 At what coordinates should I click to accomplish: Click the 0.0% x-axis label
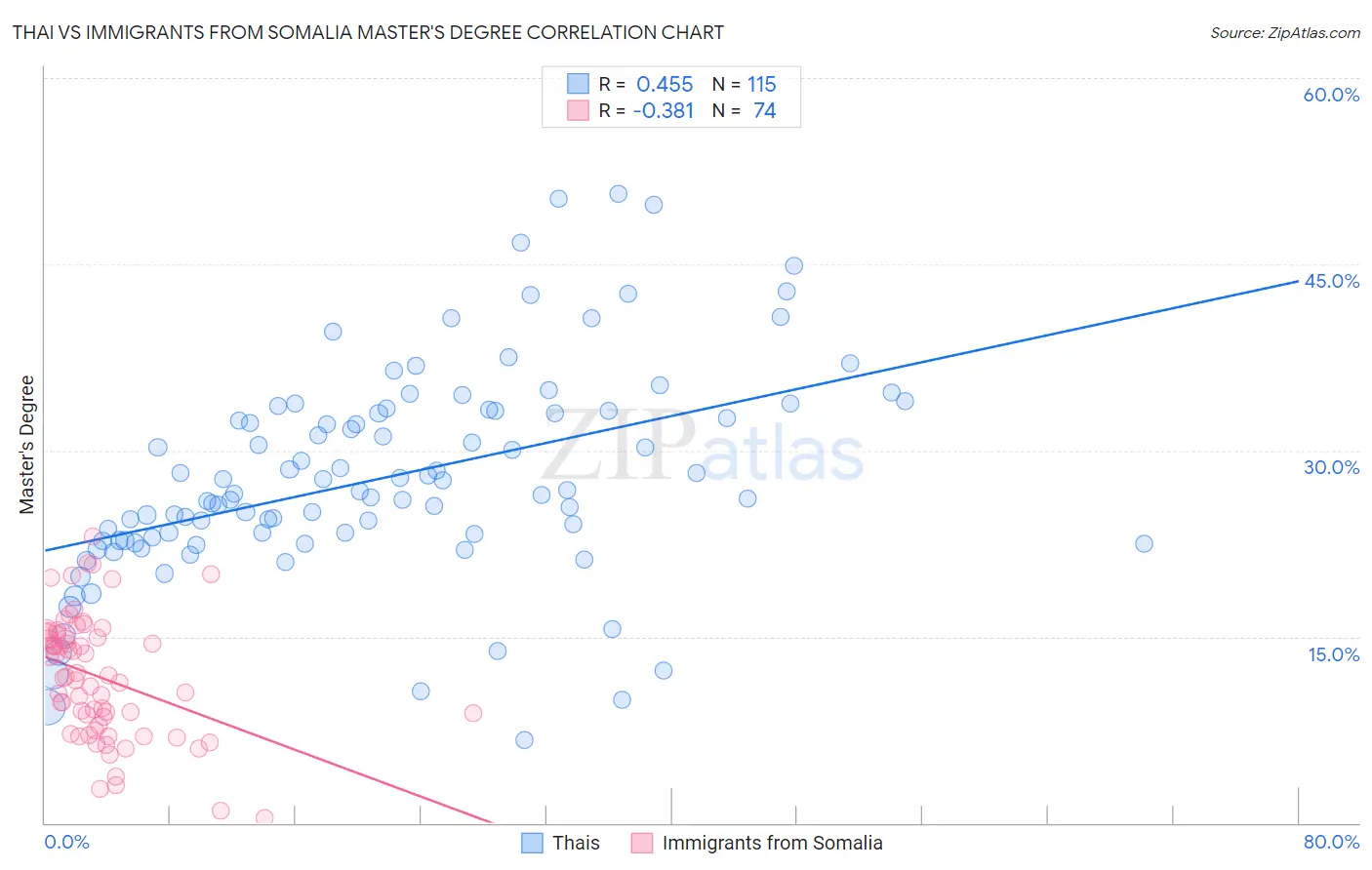[66, 842]
